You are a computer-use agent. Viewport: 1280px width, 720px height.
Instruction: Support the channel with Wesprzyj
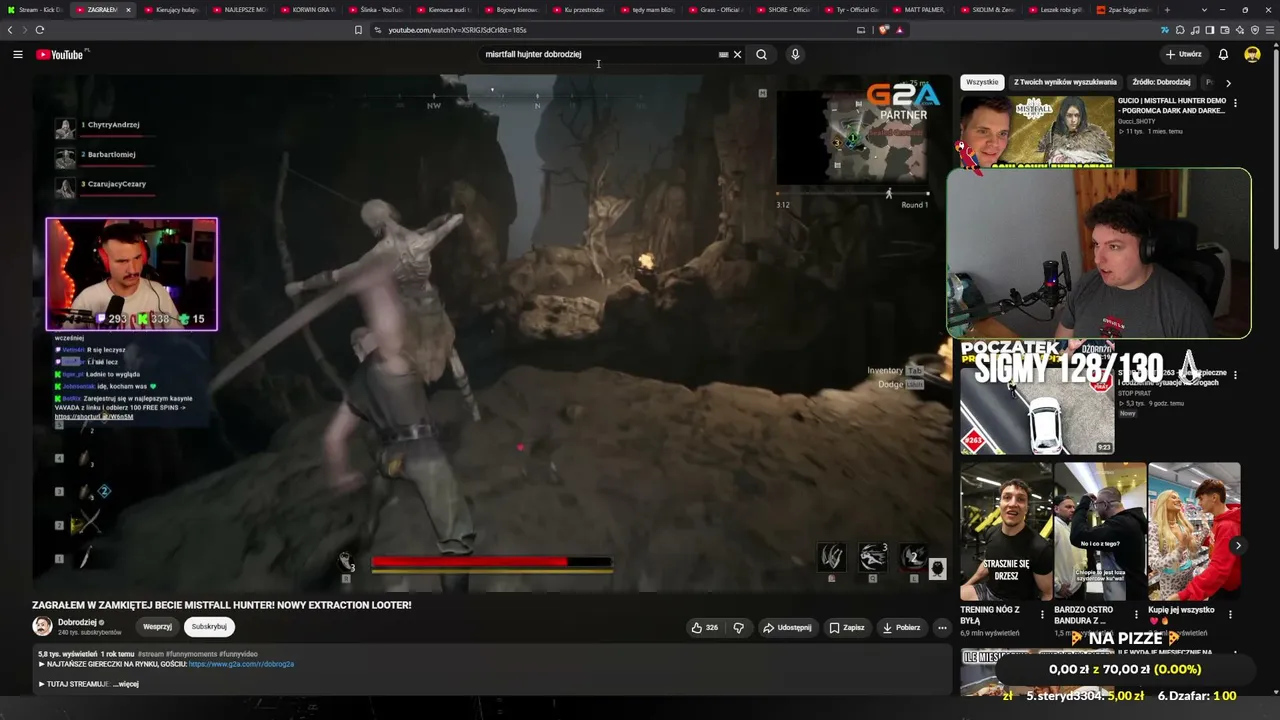[x=157, y=627]
